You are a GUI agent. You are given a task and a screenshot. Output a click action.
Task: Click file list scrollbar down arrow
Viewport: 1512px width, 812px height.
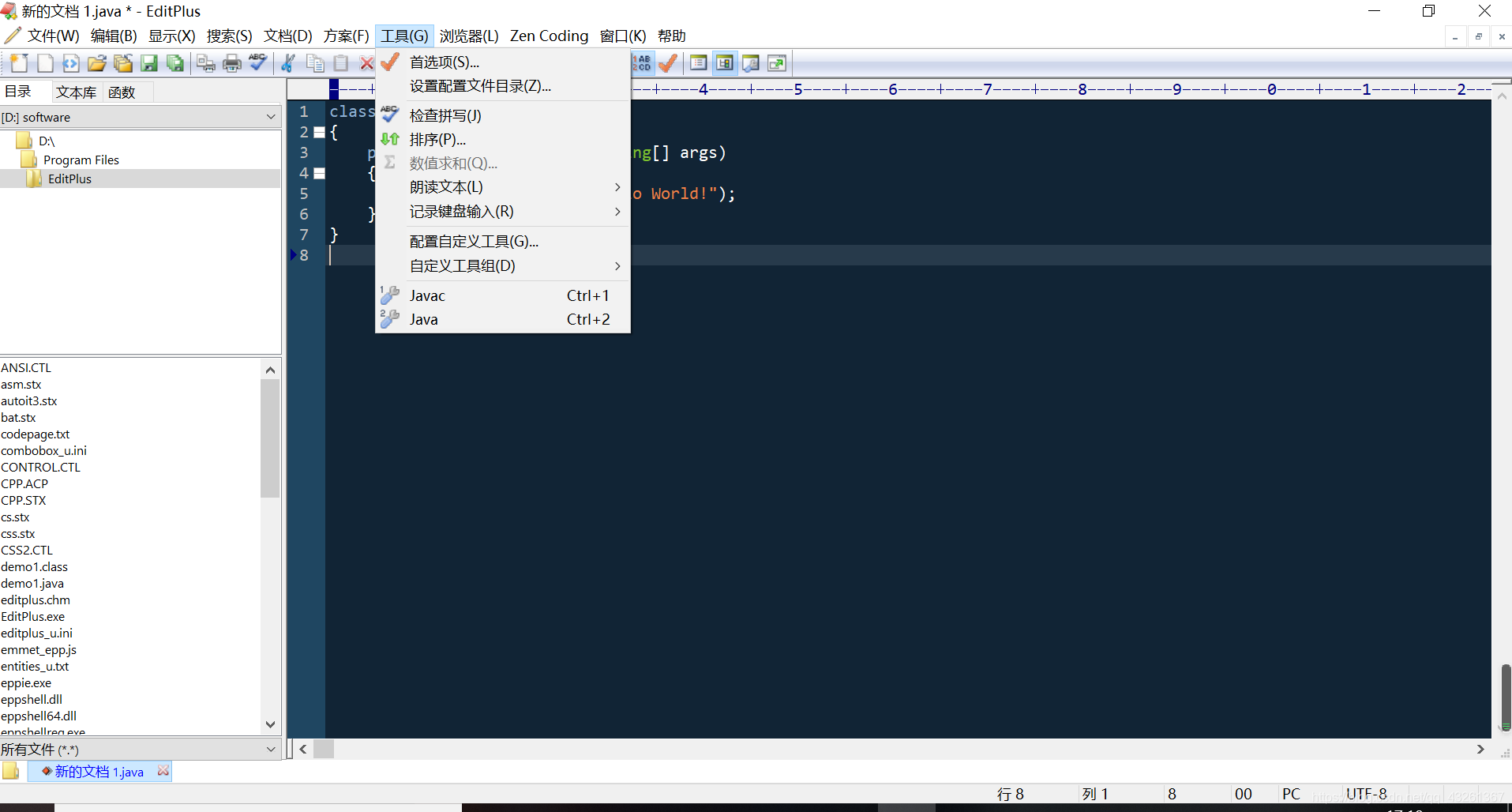click(270, 724)
